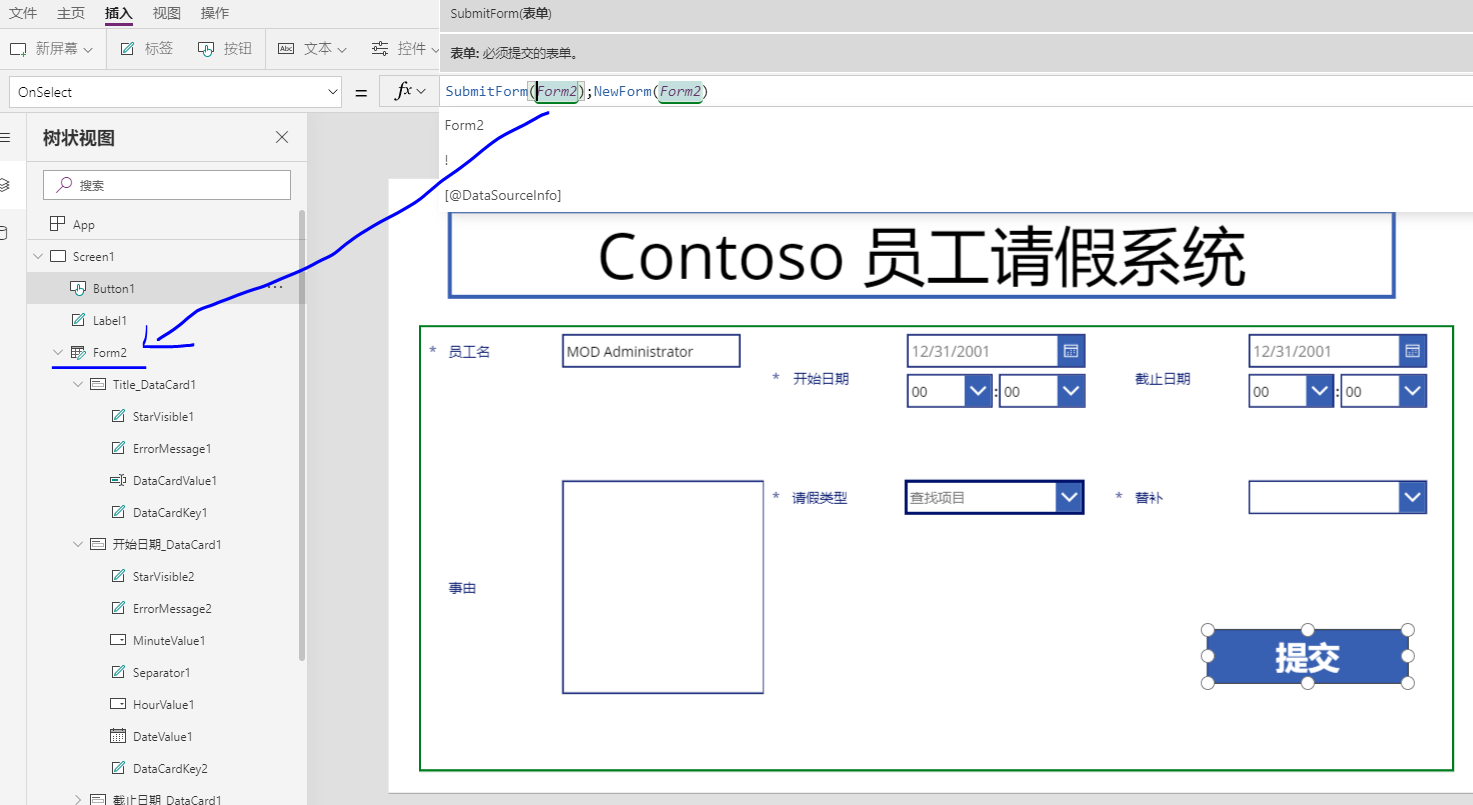This screenshot has width=1473, height=805.
Task: Click the 截止日期 date input field
Action: 1324,351
